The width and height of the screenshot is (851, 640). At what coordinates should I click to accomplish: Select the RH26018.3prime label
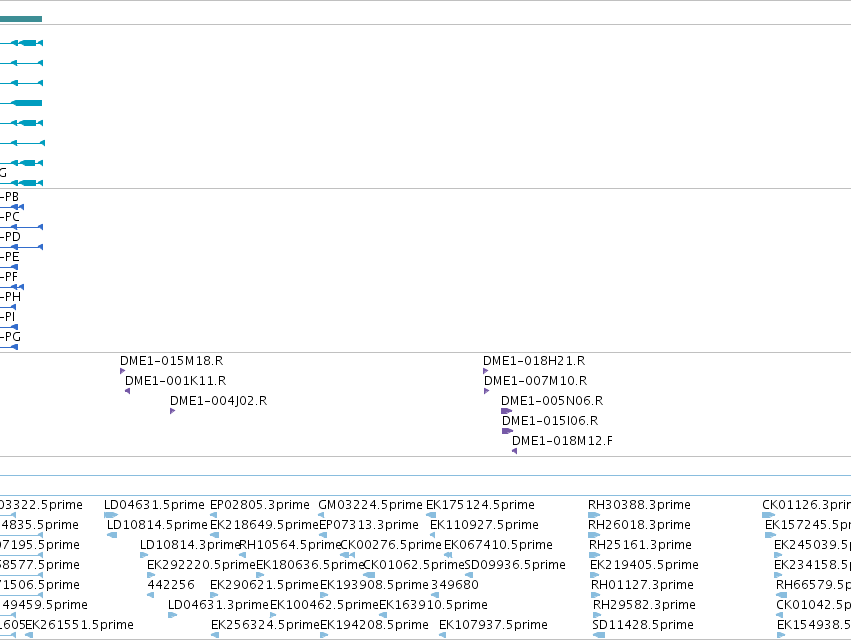[639, 525]
